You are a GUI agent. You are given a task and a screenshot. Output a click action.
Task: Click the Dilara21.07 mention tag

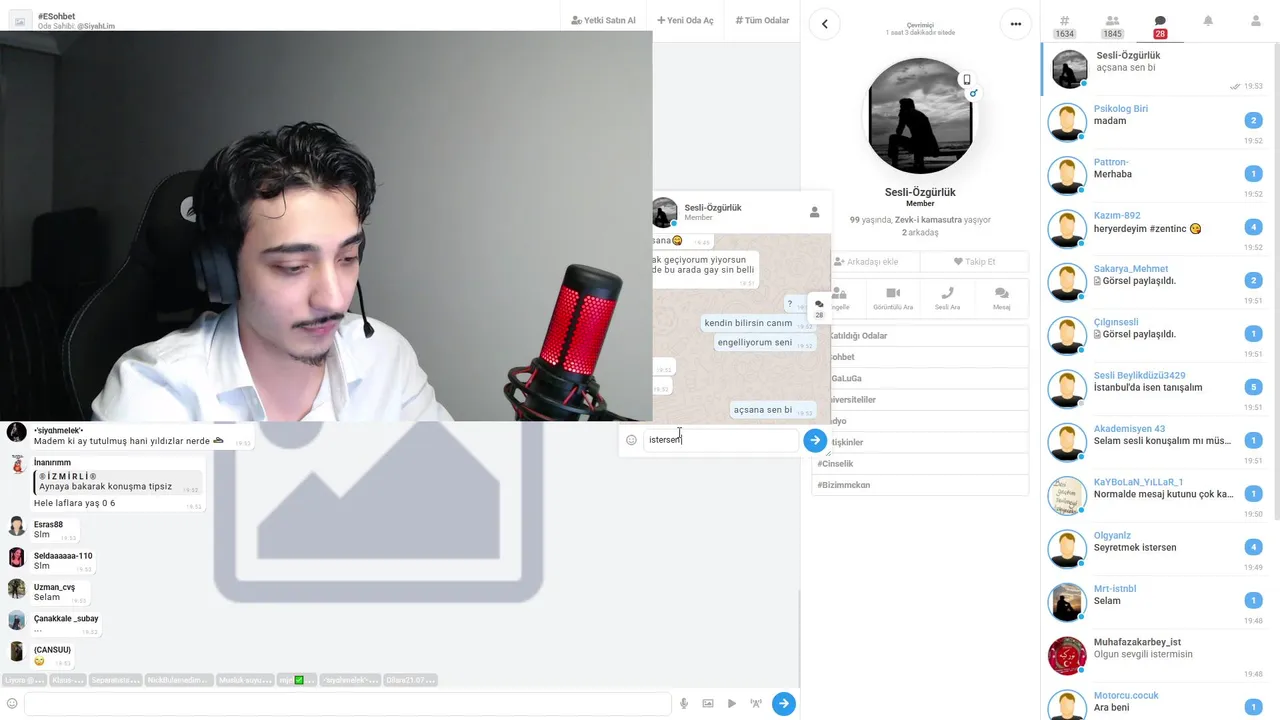410,680
